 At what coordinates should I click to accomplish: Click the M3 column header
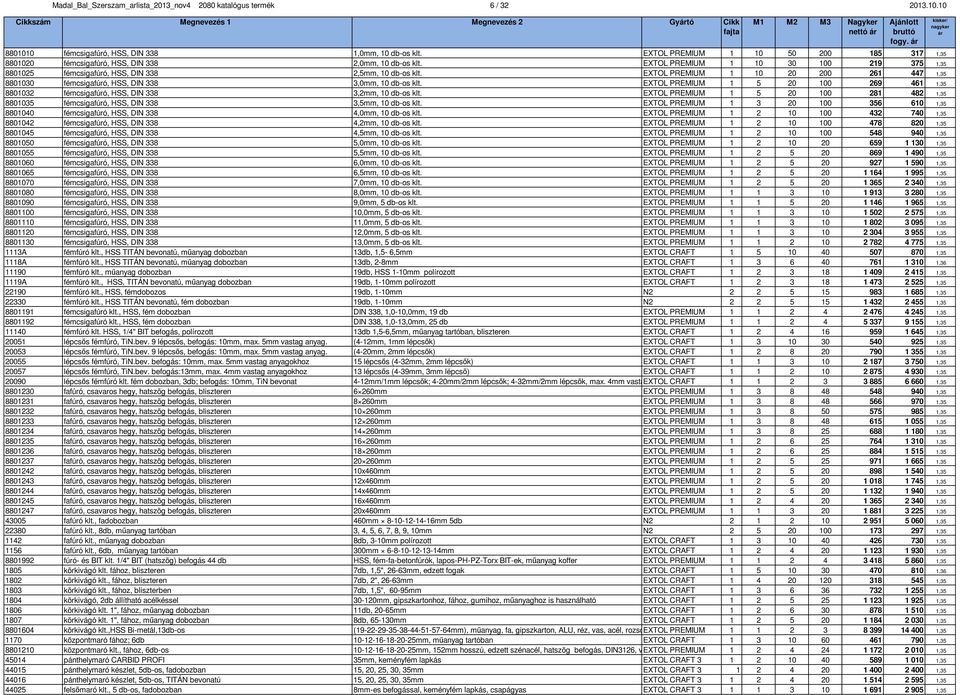coord(825,32)
